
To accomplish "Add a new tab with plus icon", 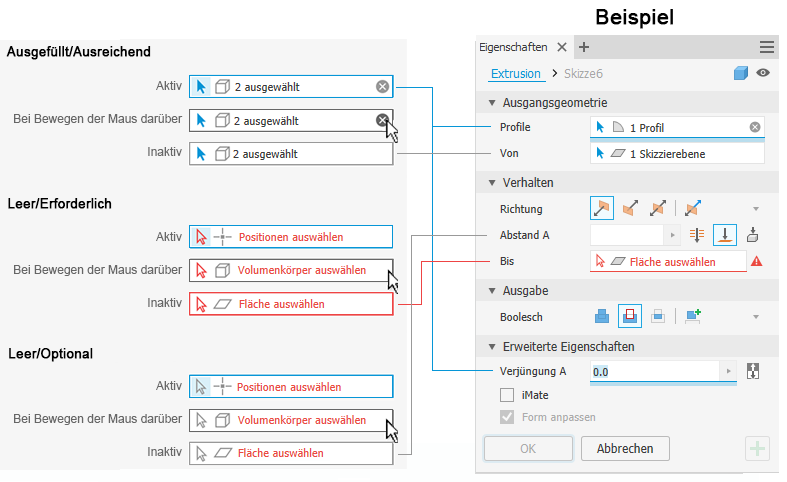I will click(584, 47).
